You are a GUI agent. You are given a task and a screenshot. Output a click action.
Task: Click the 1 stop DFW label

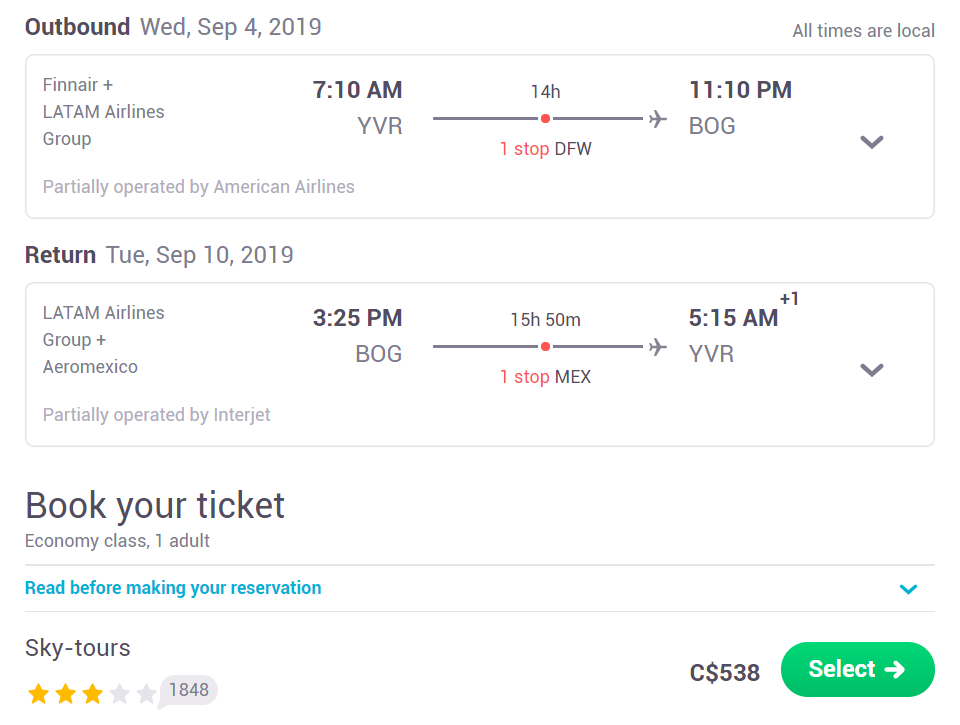[546, 149]
